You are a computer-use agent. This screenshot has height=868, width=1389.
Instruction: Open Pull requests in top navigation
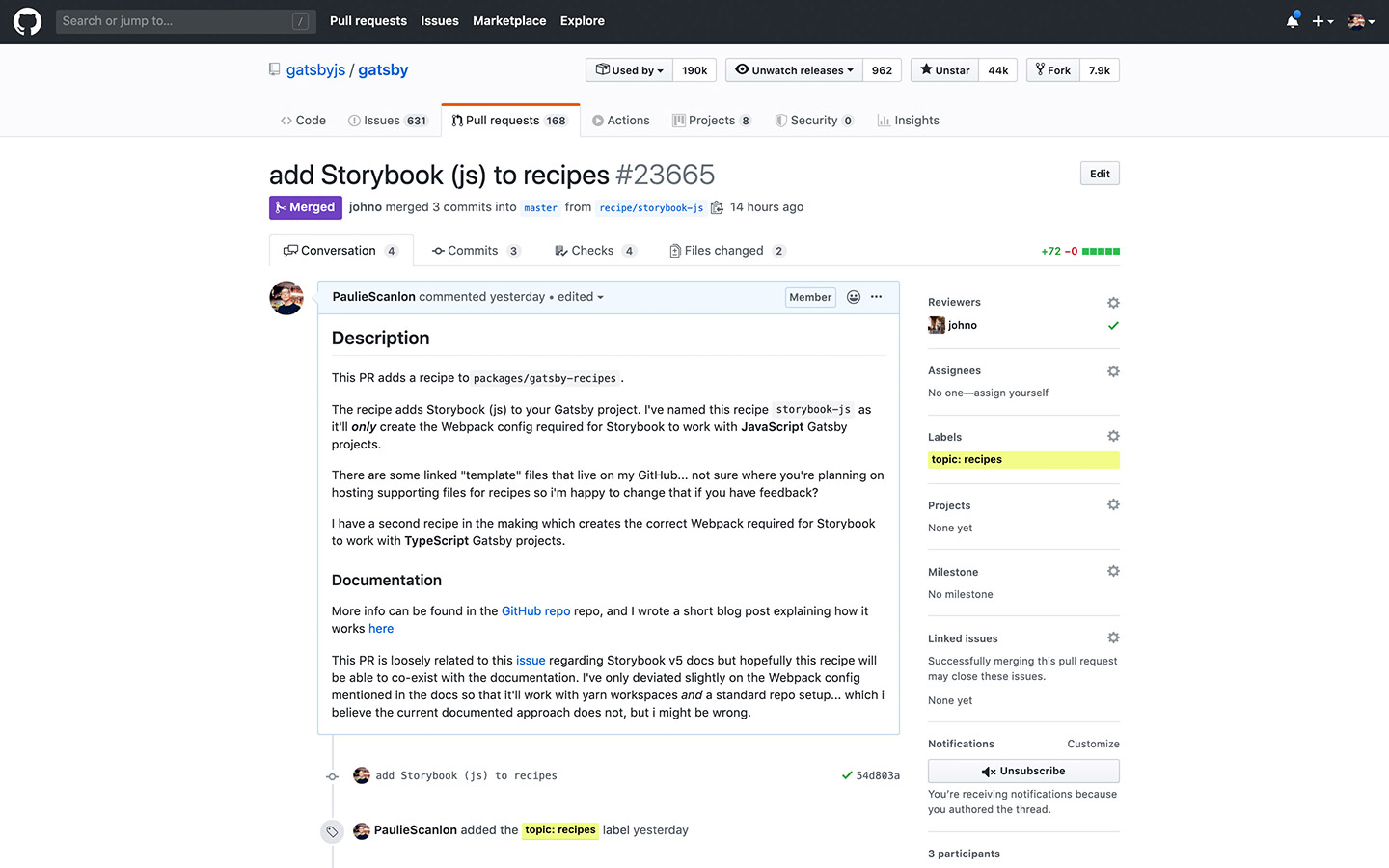coord(368,21)
